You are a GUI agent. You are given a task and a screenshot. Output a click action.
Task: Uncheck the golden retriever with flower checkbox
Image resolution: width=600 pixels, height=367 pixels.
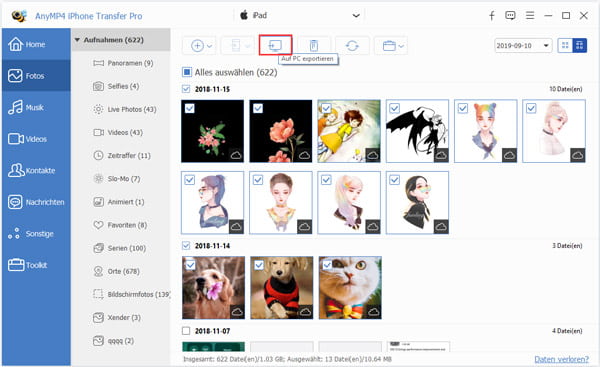tap(190, 265)
